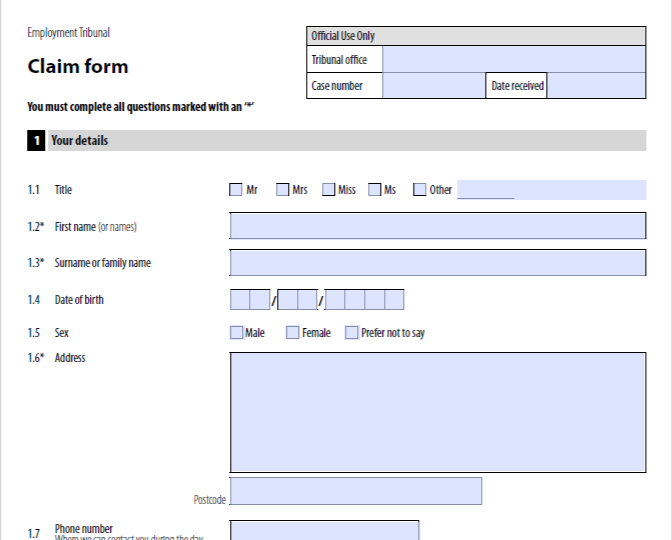Select the Prefer not to say checkbox
Screen dimensions: 672x540
point(351,333)
